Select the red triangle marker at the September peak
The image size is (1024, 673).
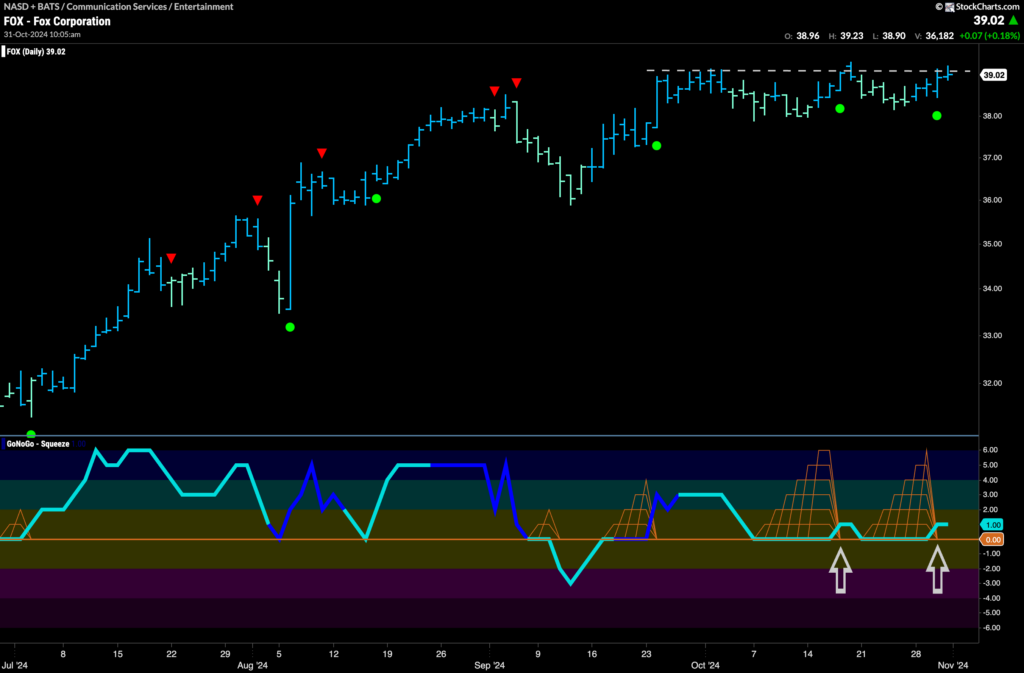tap(515, 80)
